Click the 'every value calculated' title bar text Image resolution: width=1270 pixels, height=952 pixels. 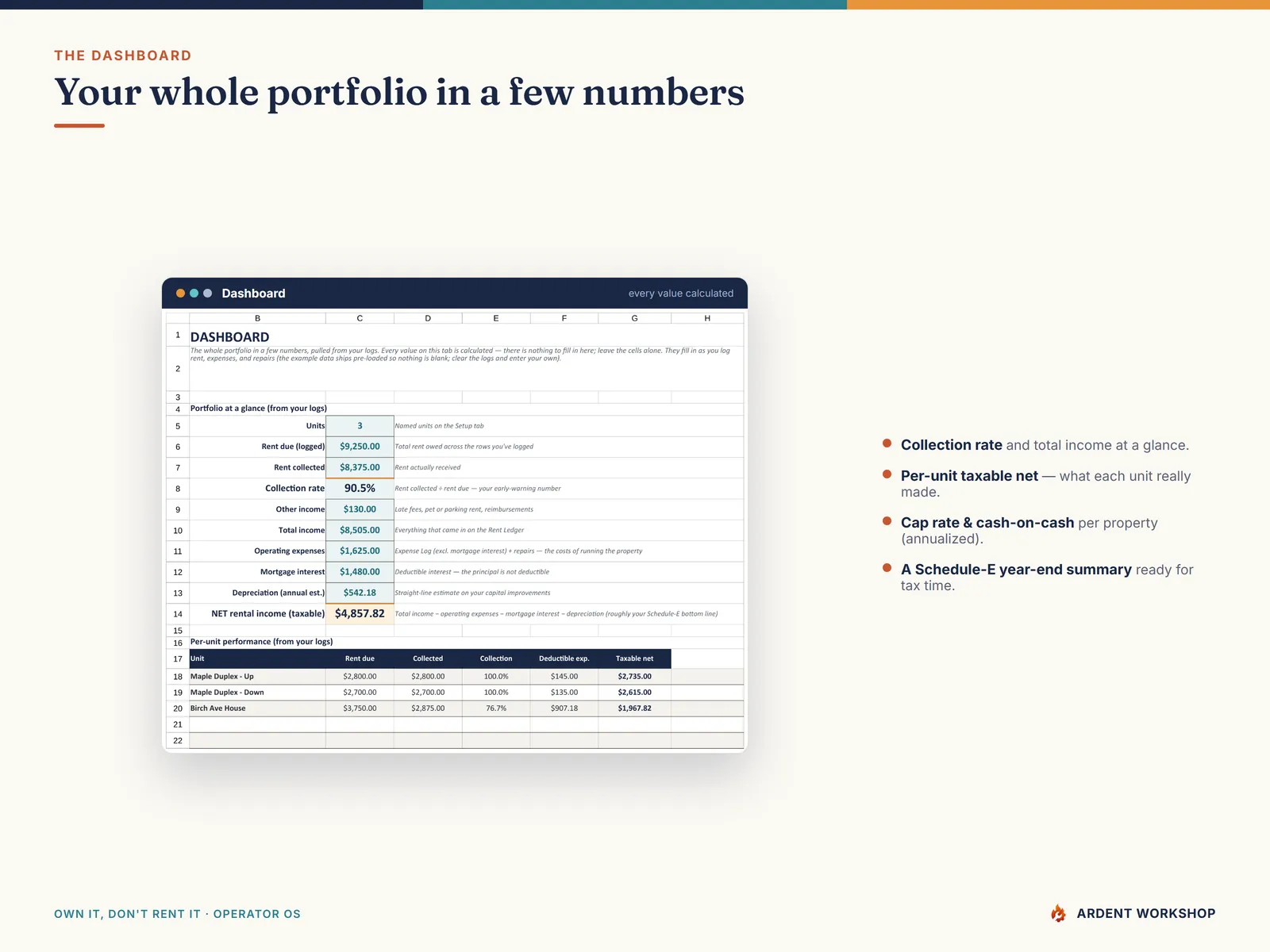(681, 294)
